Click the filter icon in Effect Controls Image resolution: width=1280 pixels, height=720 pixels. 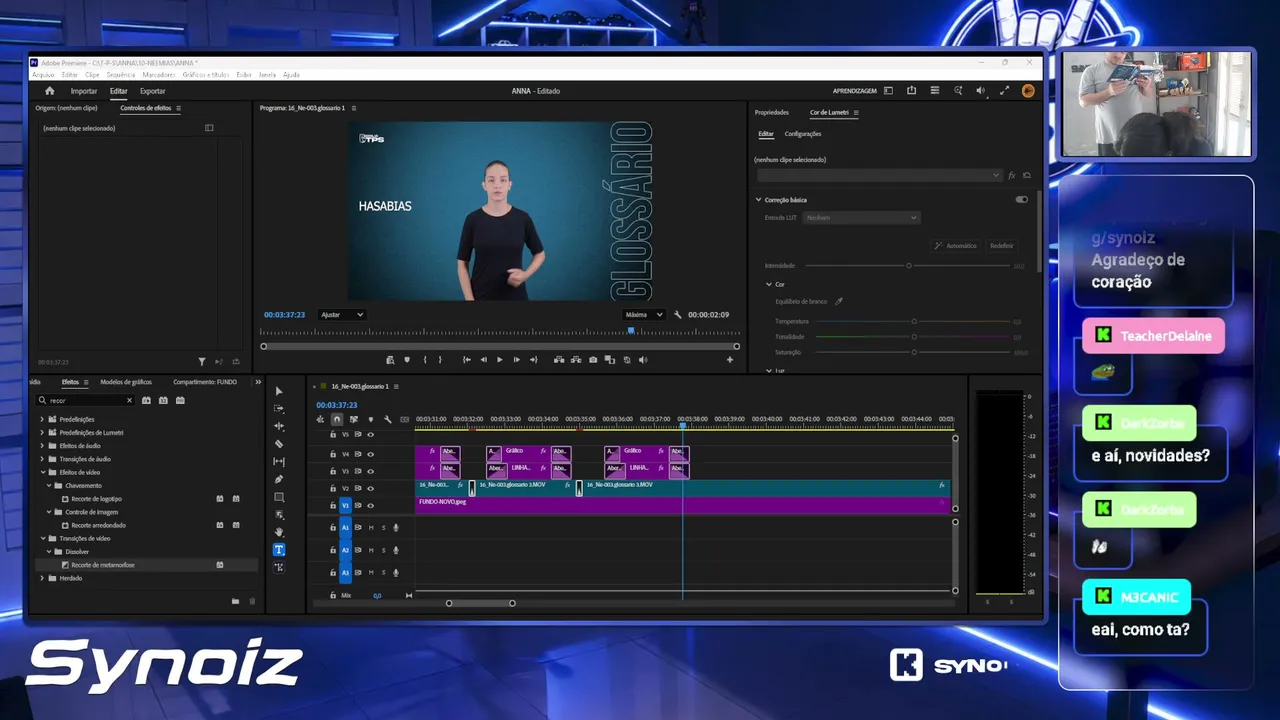(x=202, y=362)
